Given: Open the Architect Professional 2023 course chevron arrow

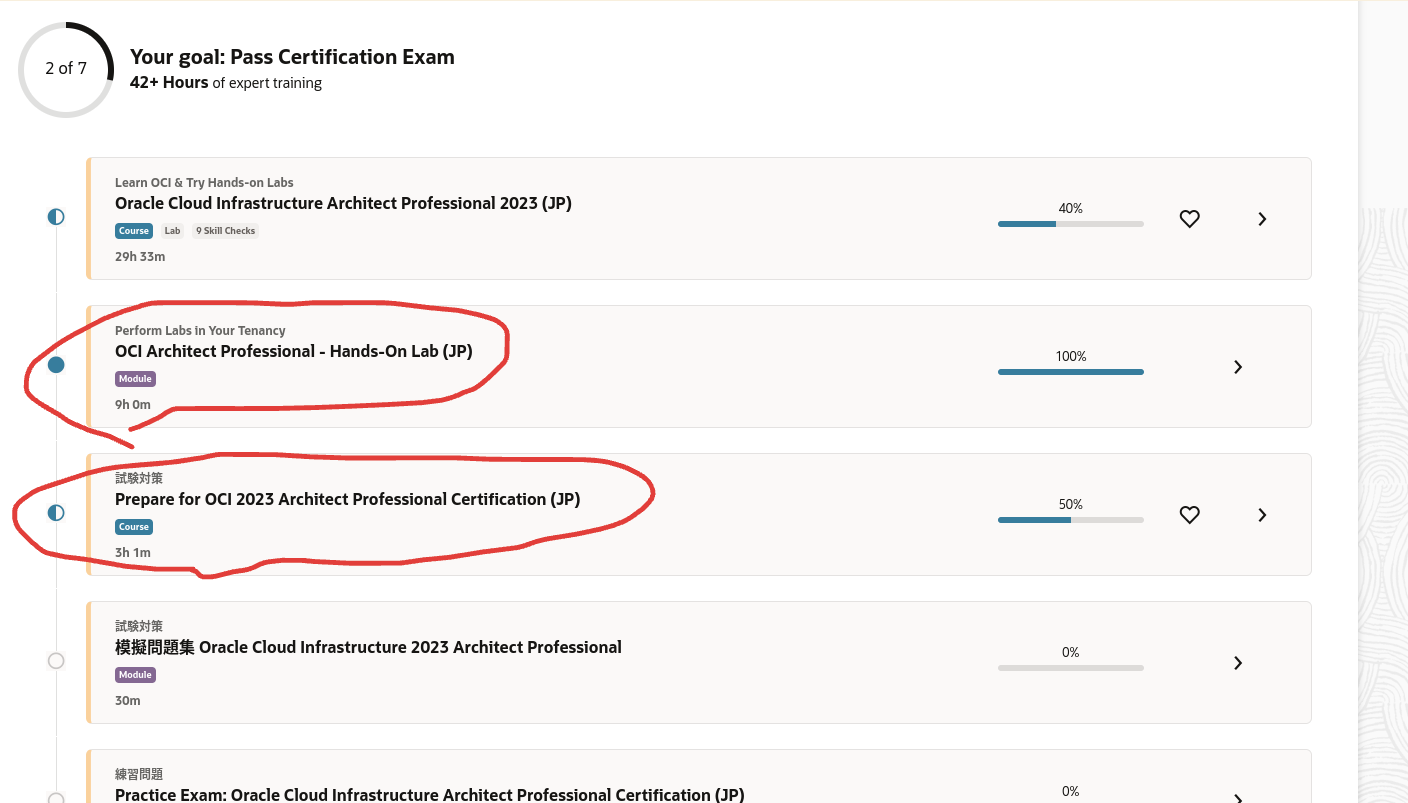Looking at the screenshot, I should (1262, 219).
